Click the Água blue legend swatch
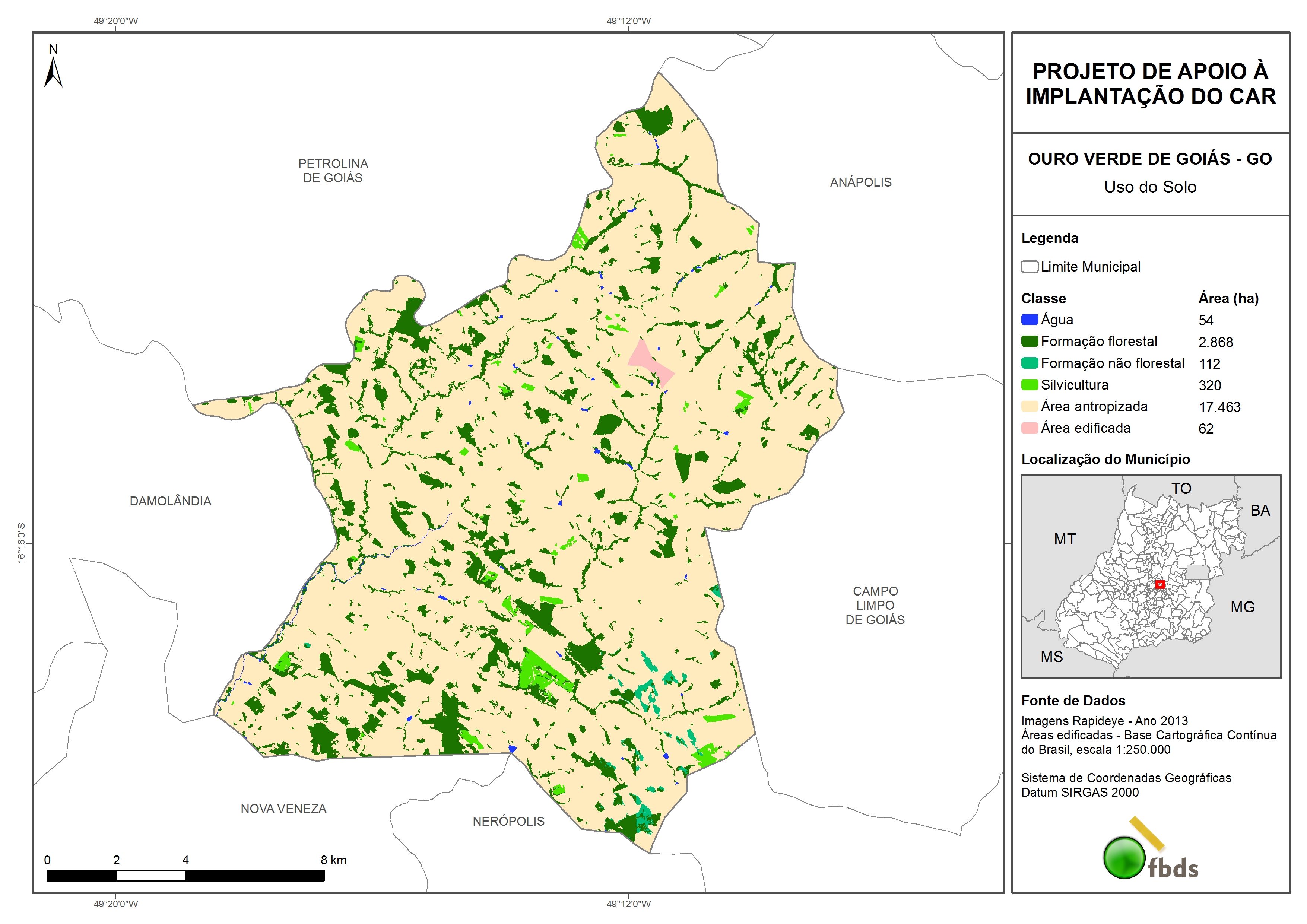 point(1029,320)
